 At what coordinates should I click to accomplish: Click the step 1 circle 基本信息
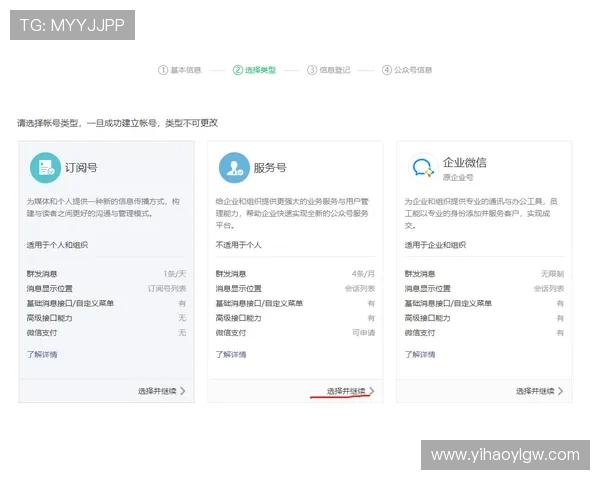(x=163, y=70)
